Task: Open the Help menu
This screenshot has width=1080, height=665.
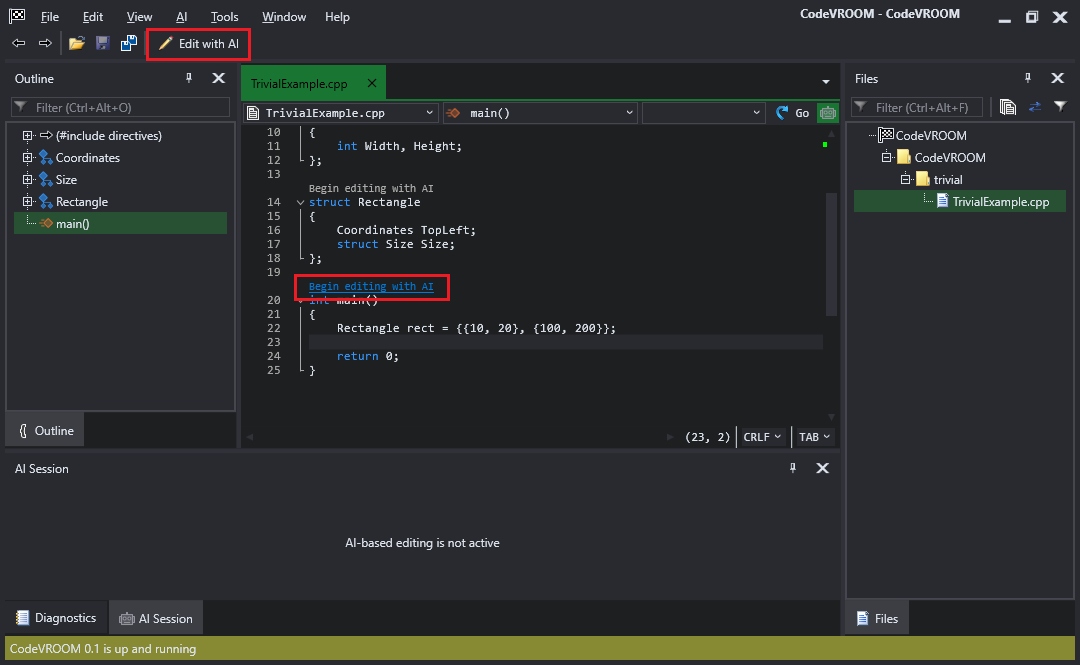Action: 338,17
